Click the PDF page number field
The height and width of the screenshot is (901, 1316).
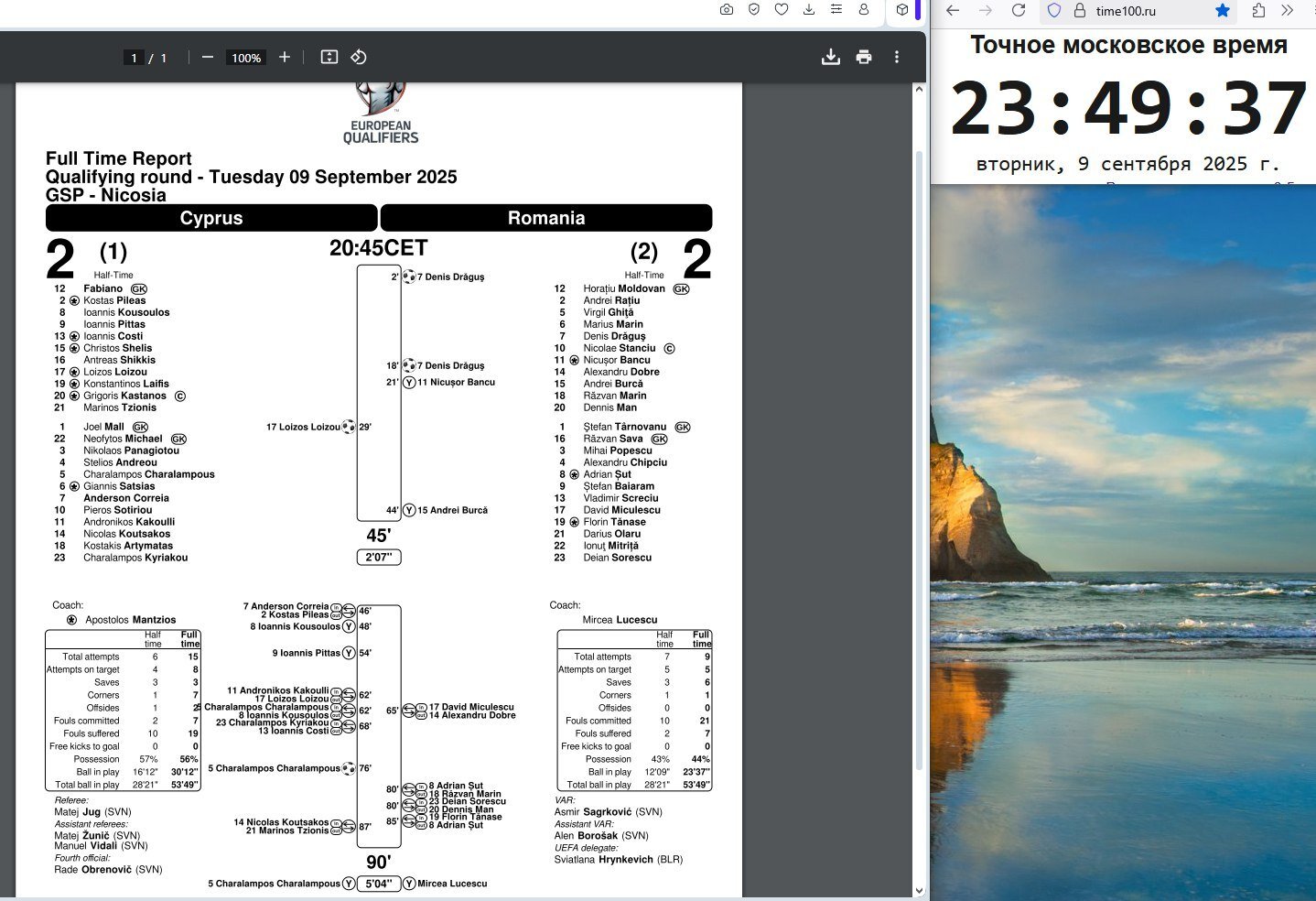pyautogui.click(x=134, y=58)
